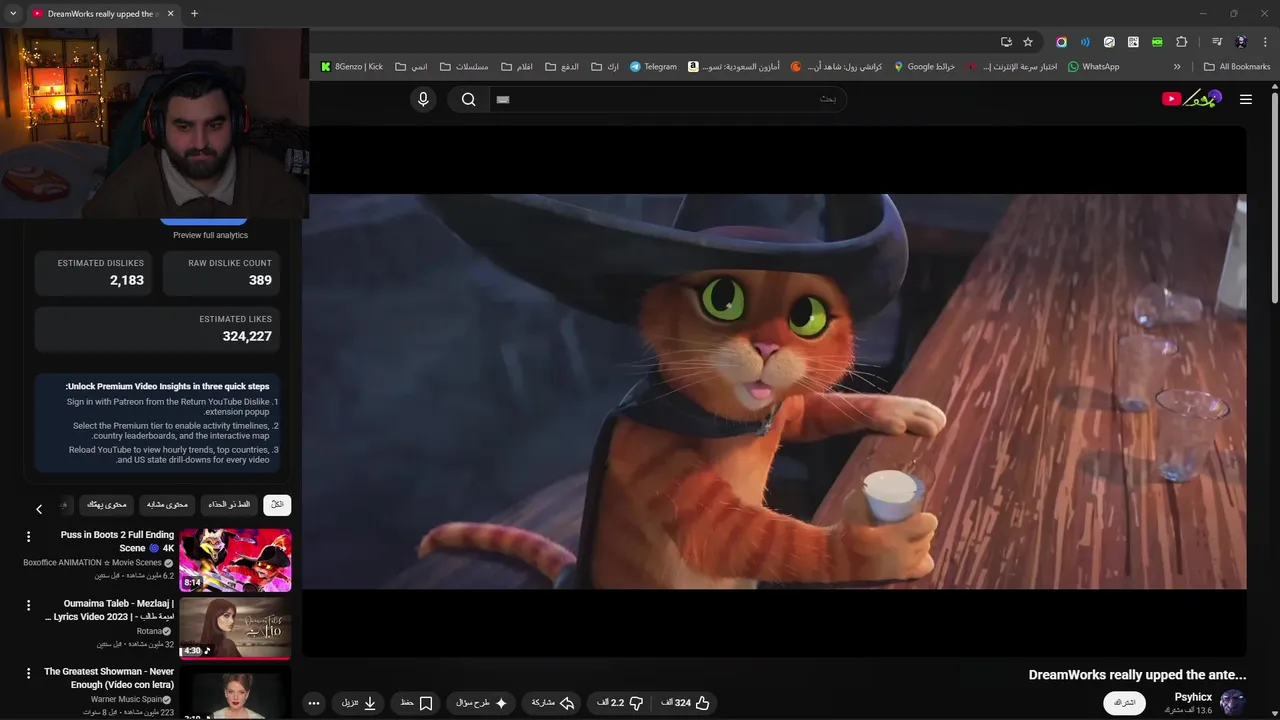The height and width of the screenshot is (720, 1280).
Task: Open the ارك bookmarks folder
Action: [605, 66]
